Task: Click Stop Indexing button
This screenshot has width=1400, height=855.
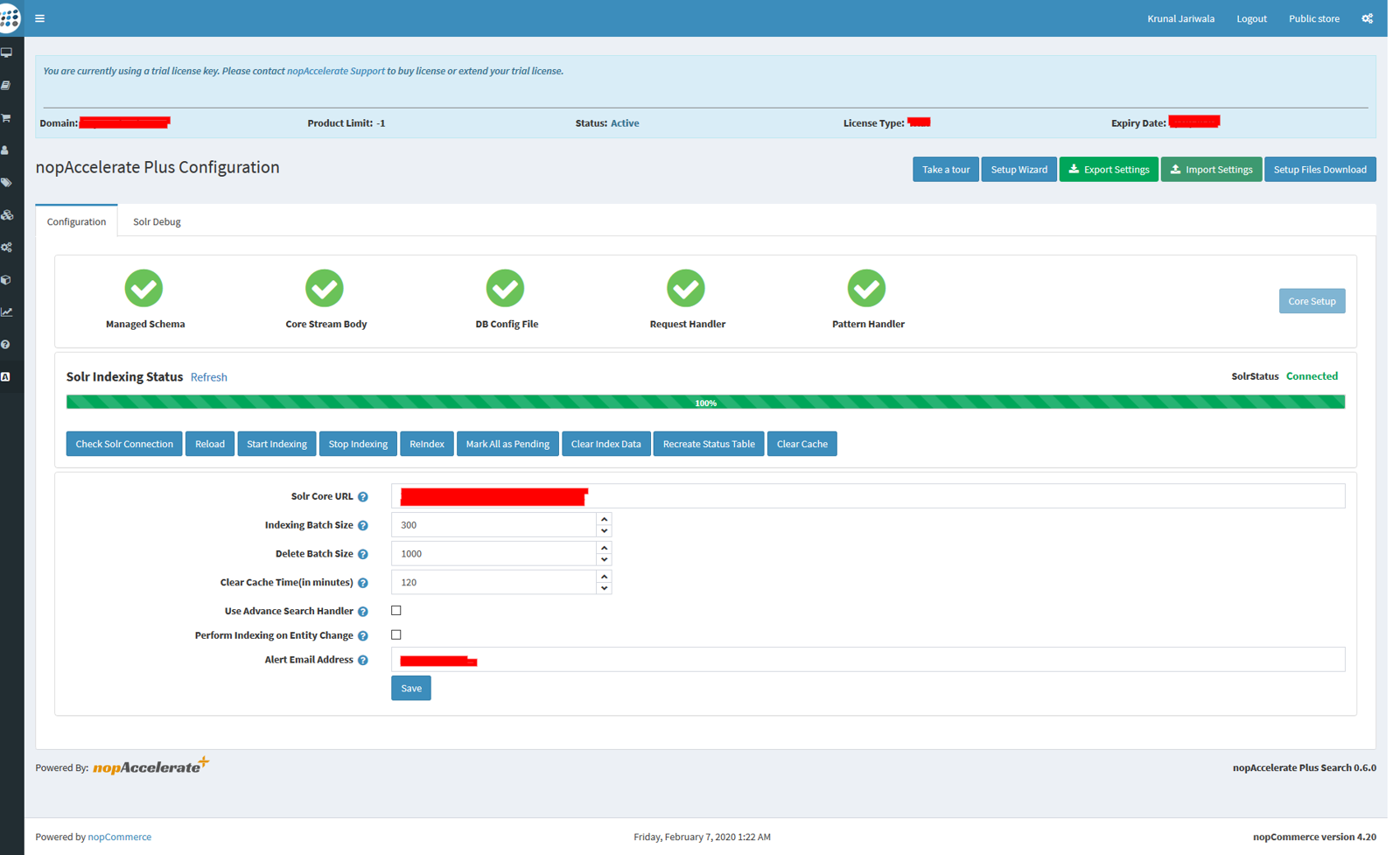Action: pos(358,444)
